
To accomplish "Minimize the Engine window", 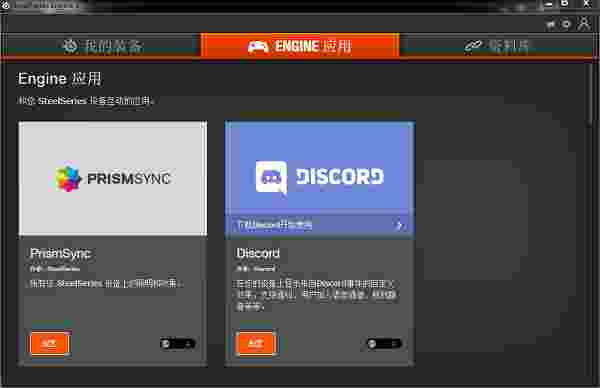I will tap(549, 5).
